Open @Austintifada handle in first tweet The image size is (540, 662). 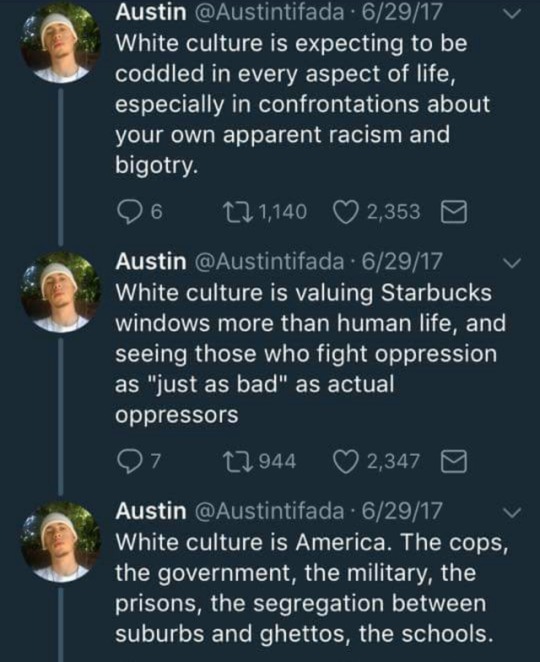pyautogui.click(x=269, y=12)
